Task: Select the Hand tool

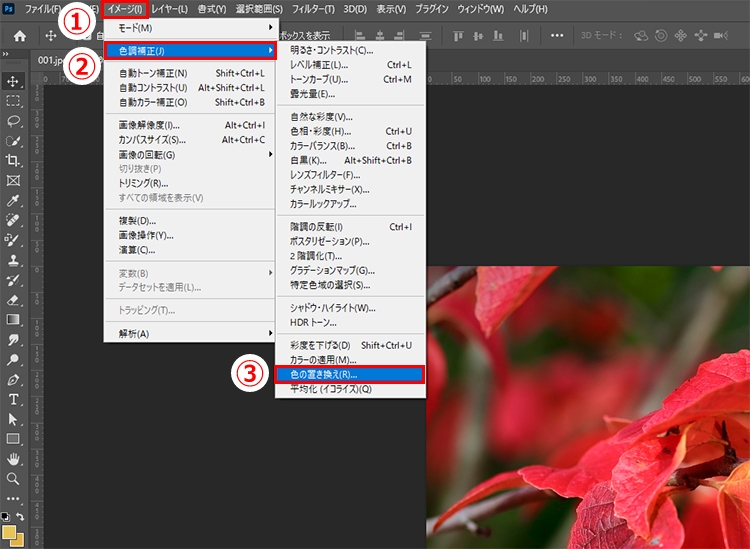Action: [13, 459]
